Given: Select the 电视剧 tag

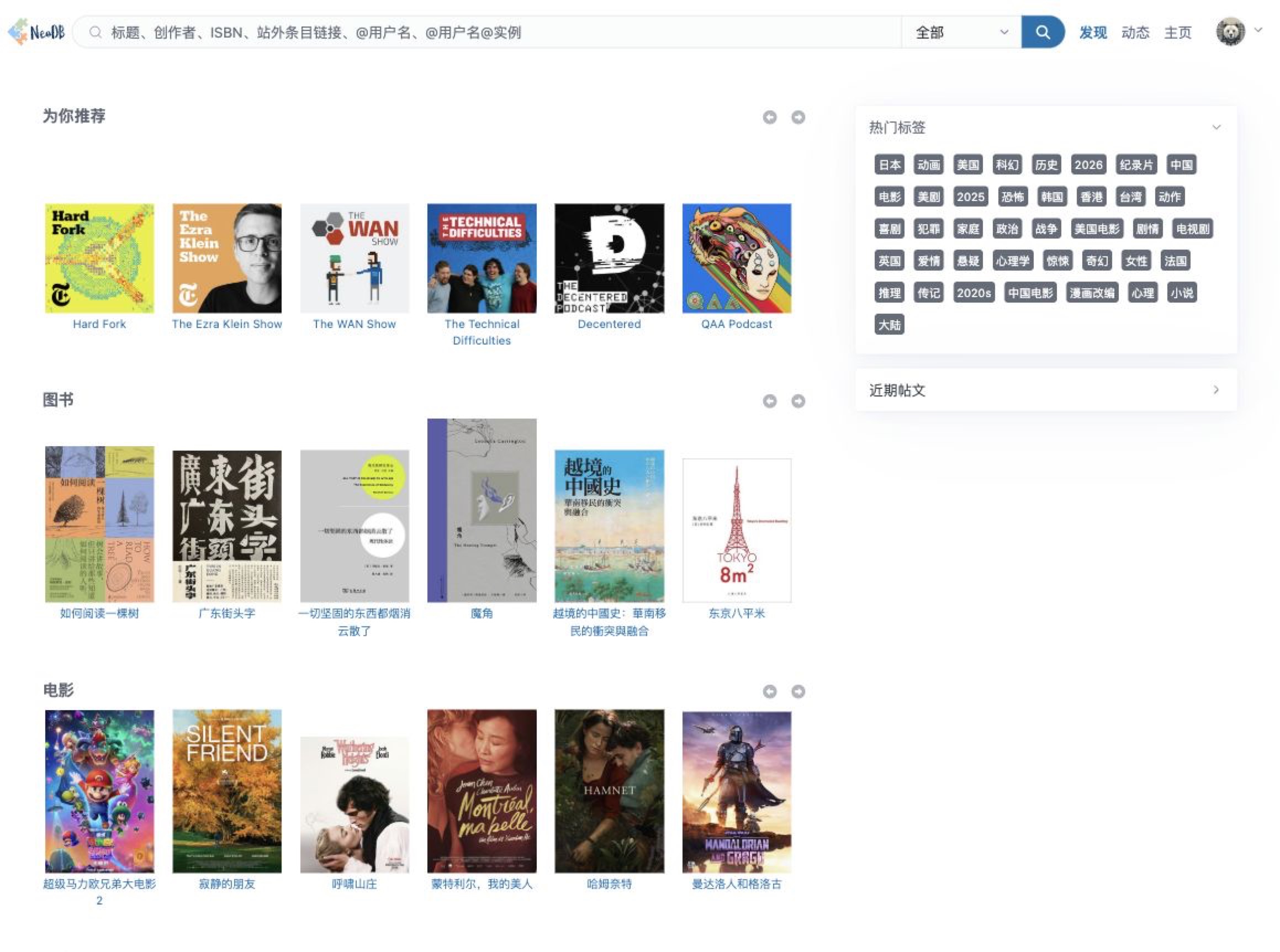Looking at the screenshot, I should coord(1192,229).
